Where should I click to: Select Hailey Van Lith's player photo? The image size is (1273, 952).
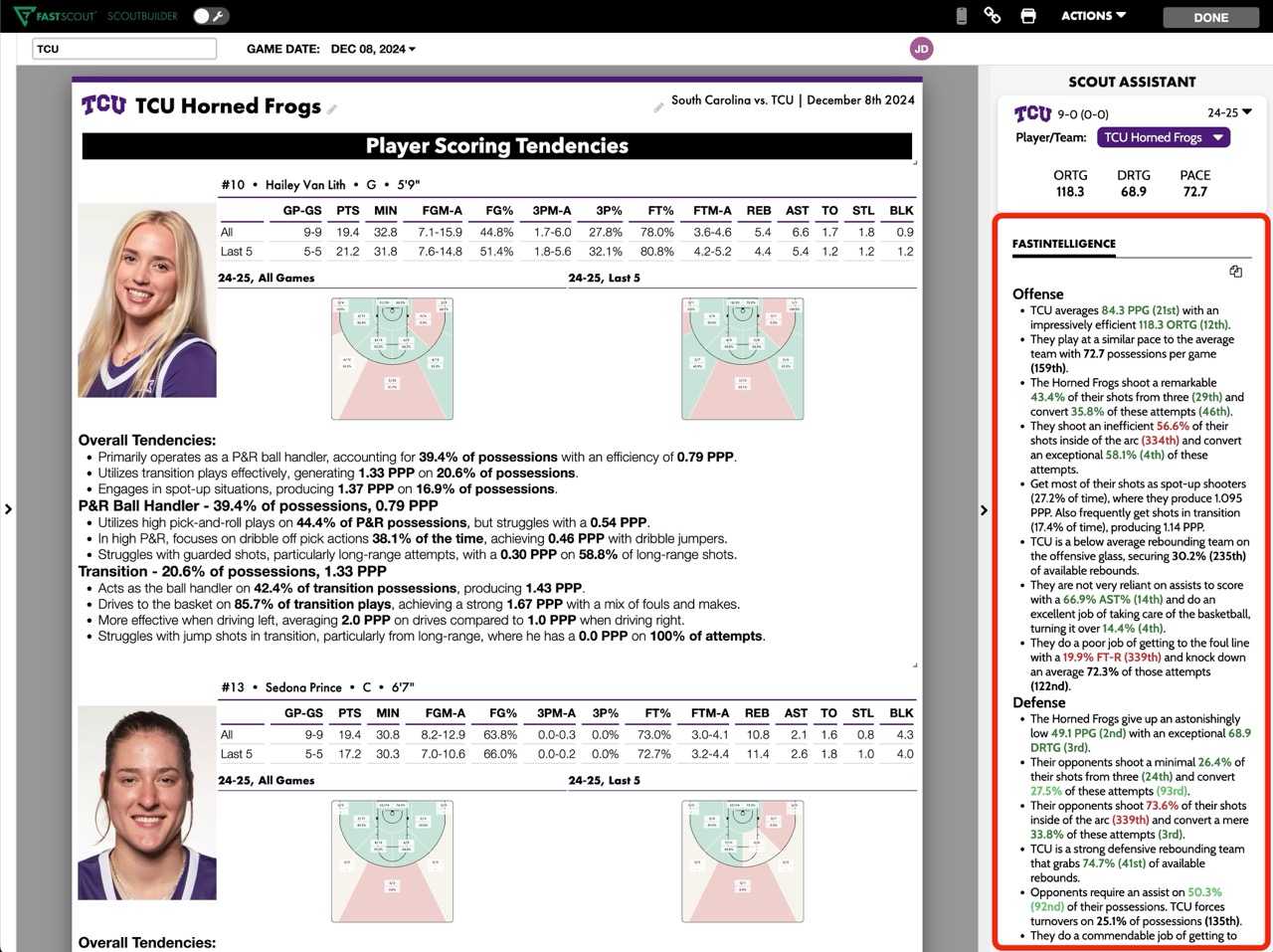pos(147,300)
